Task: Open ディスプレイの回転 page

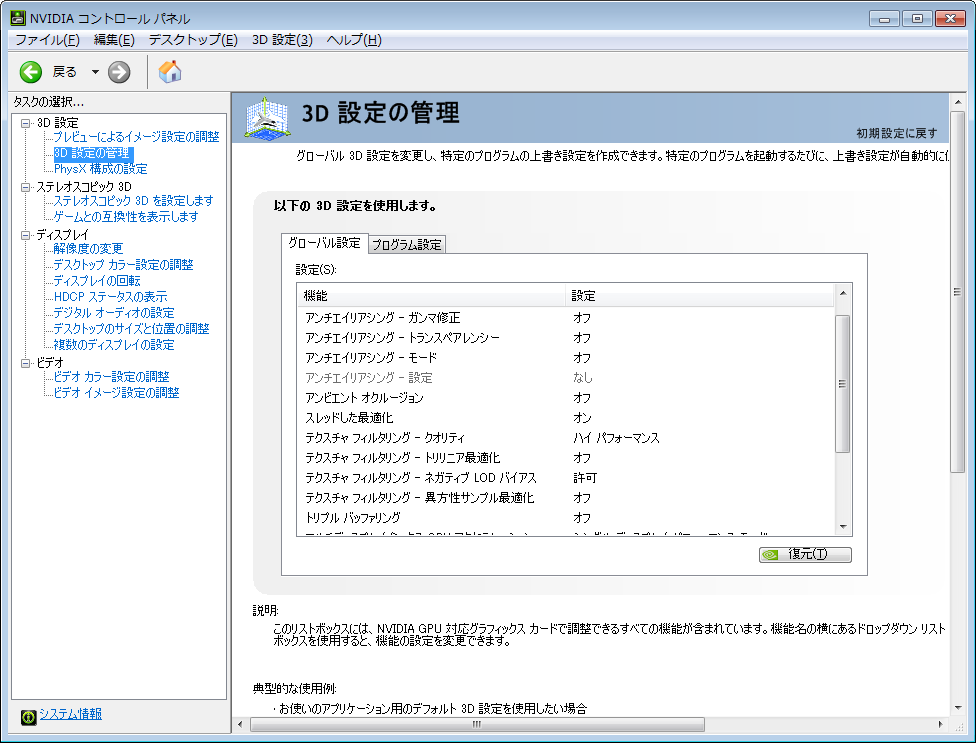Action: [96, 281]
